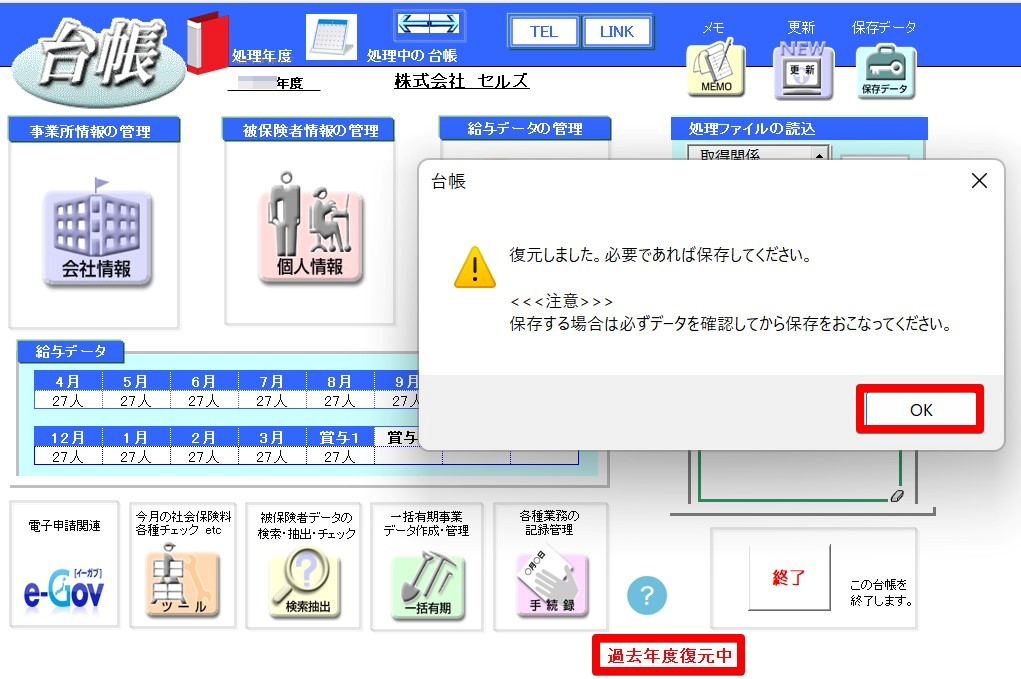The image size is (1021, 679).
Task: Open the 検索抽出 magnifier icon
Action: tap(305, 584)
